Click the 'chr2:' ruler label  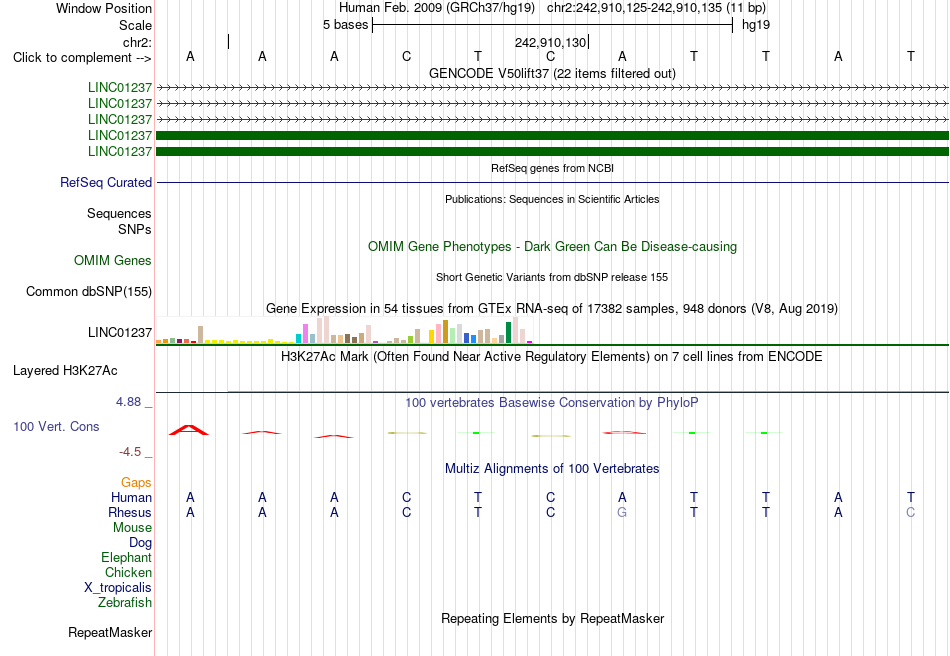[137, 42]
